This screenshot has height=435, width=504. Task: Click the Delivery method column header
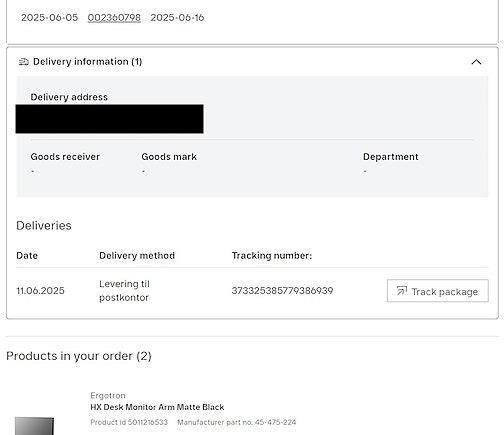[x=137, y=256]
